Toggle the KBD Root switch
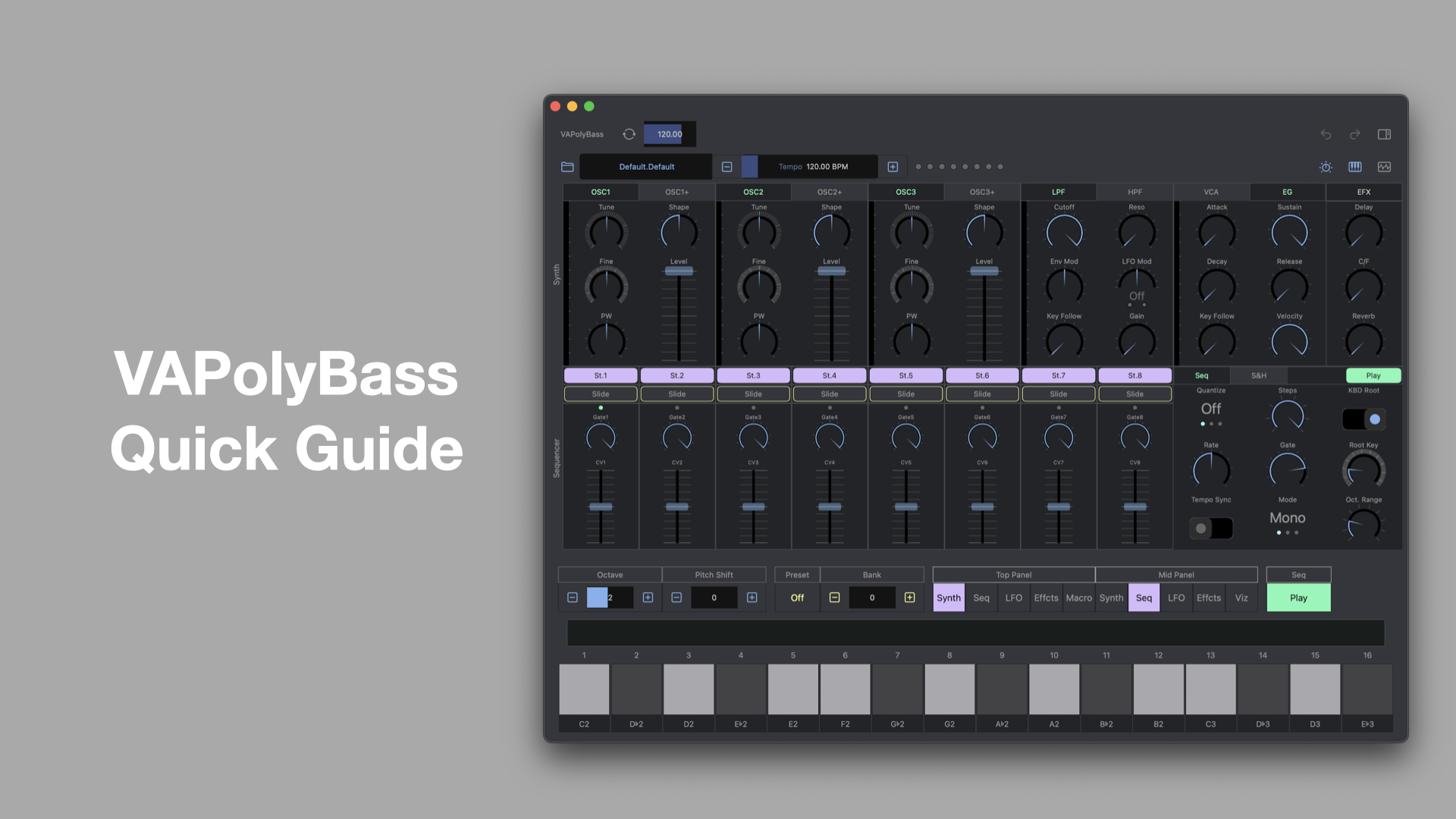This screenshot has width=1456, height=819. click(1363, 419)
